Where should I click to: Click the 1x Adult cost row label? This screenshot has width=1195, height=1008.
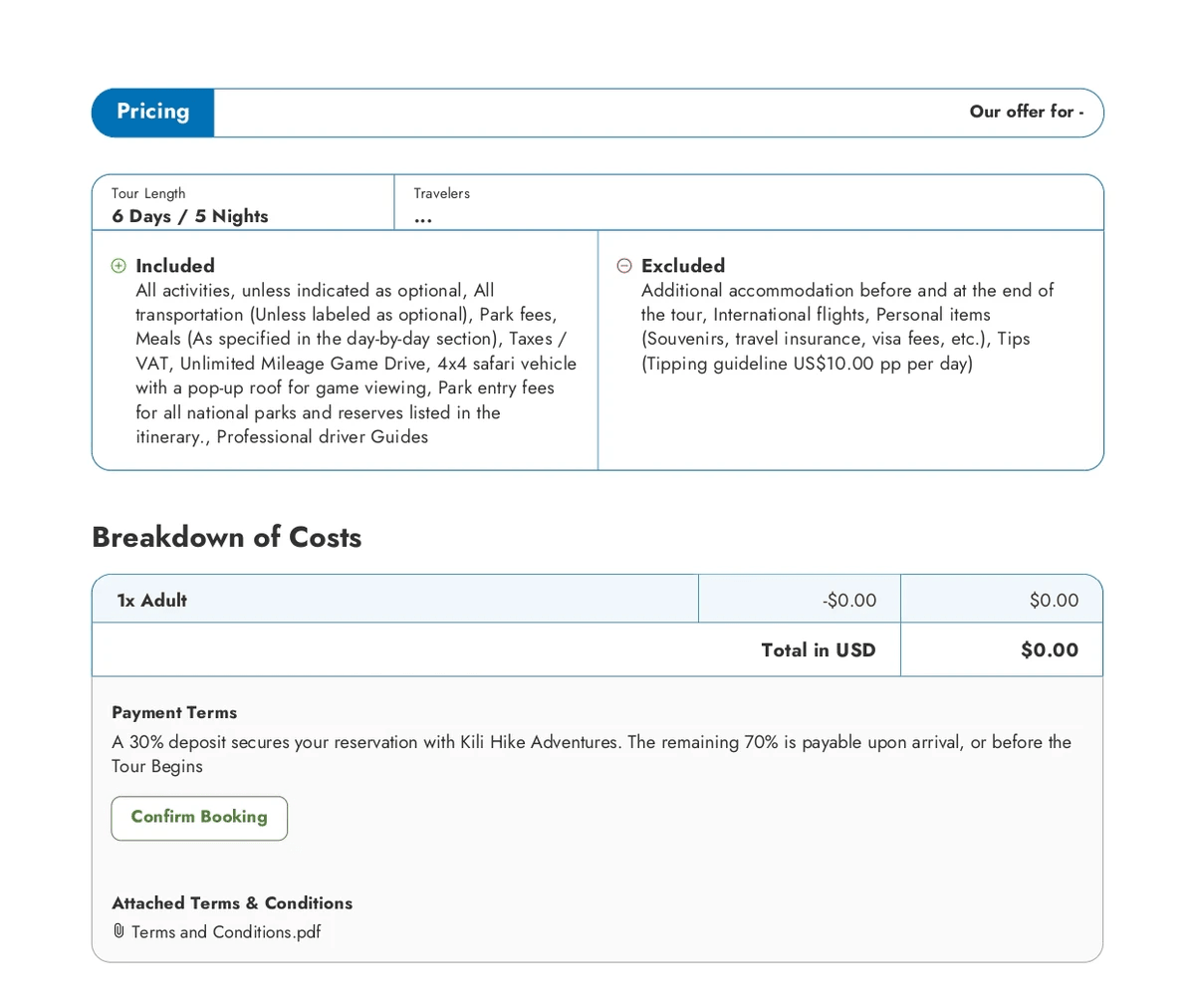pyautogui.click(x=152, y=600)
